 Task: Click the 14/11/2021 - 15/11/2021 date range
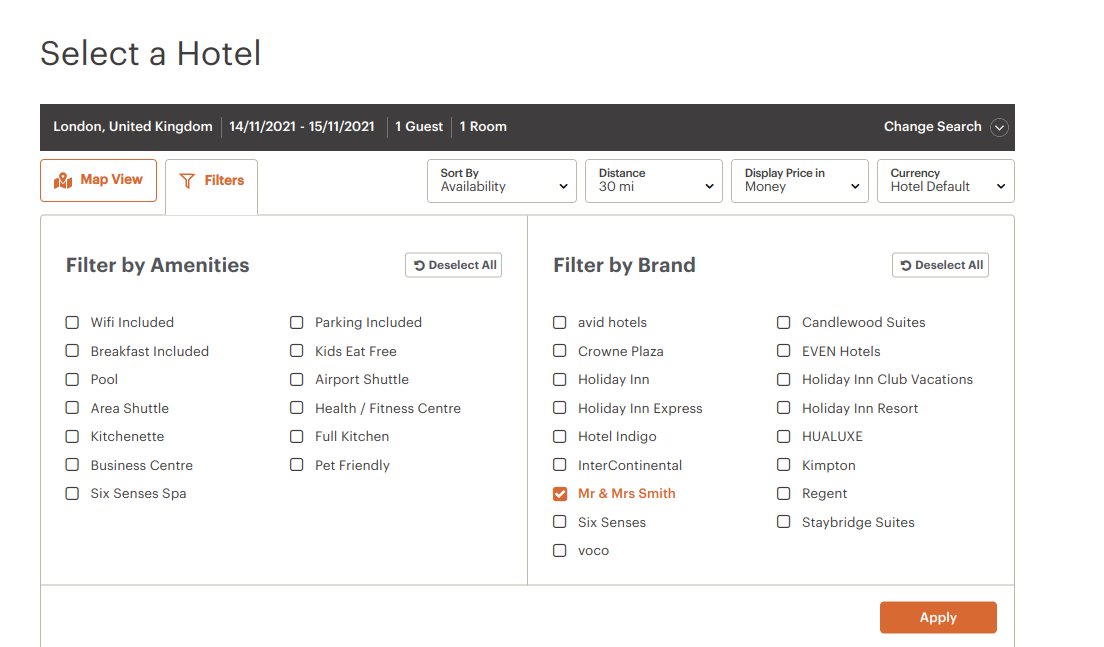point(302,127)
